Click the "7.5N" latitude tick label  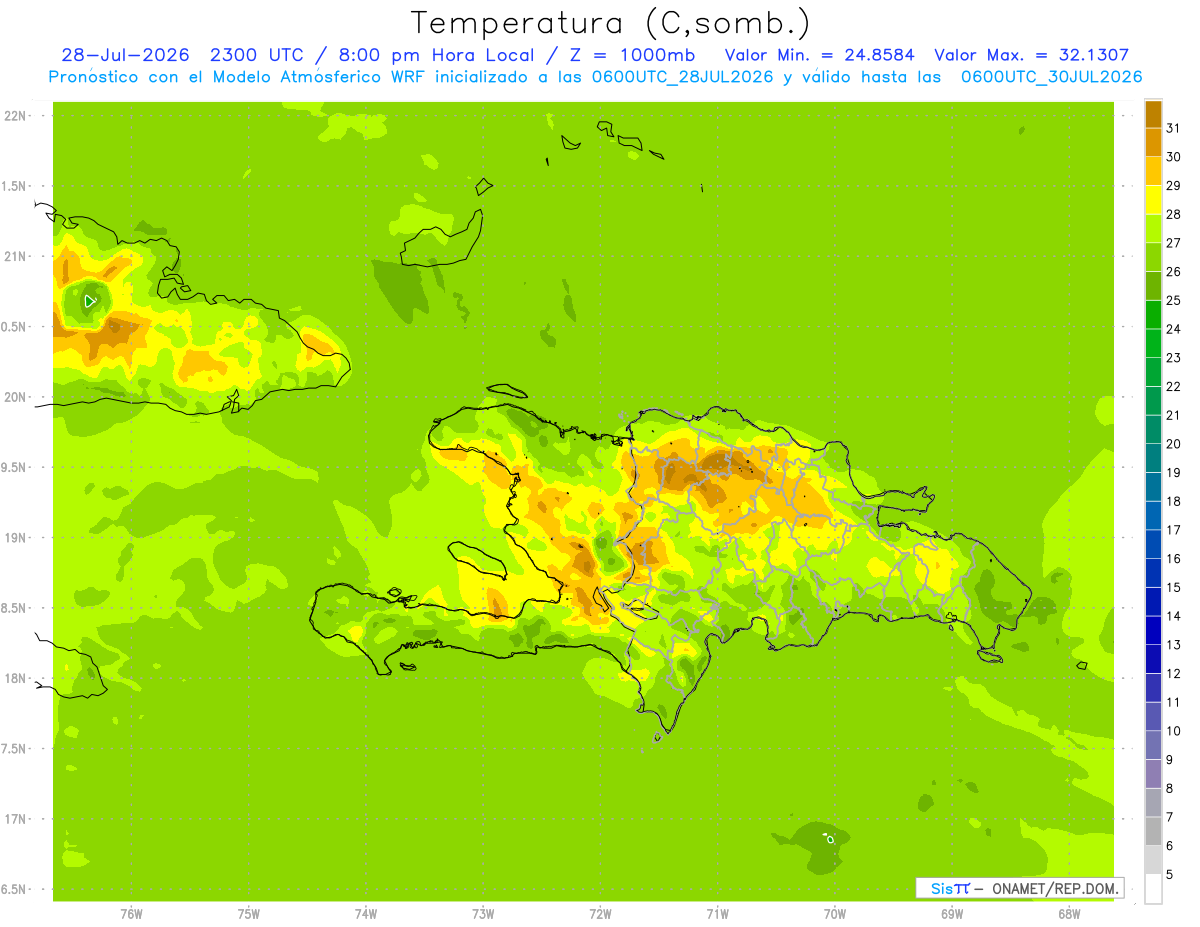[x=15, y=749]
